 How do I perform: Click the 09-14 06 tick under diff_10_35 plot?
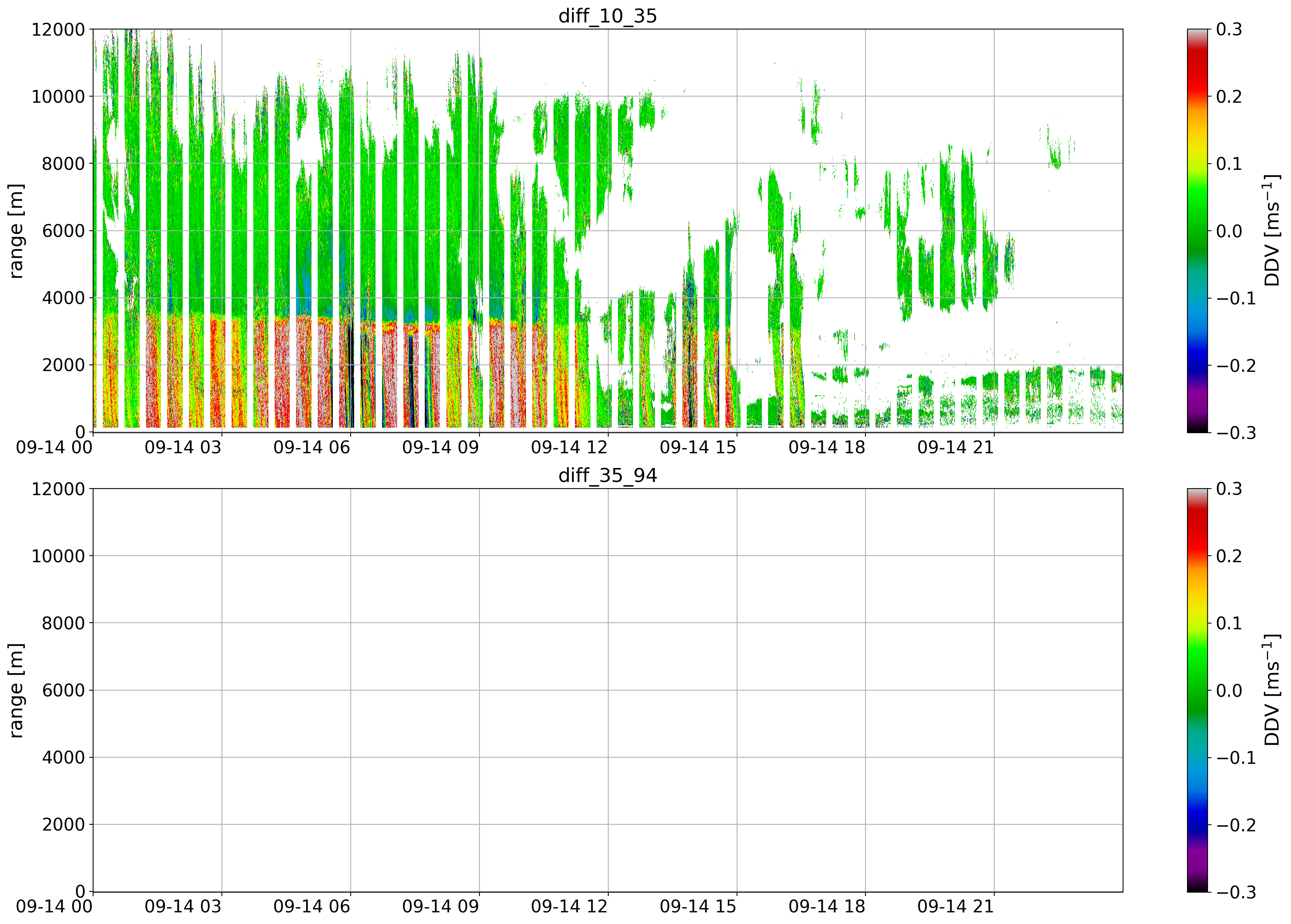tap(312, 448)
